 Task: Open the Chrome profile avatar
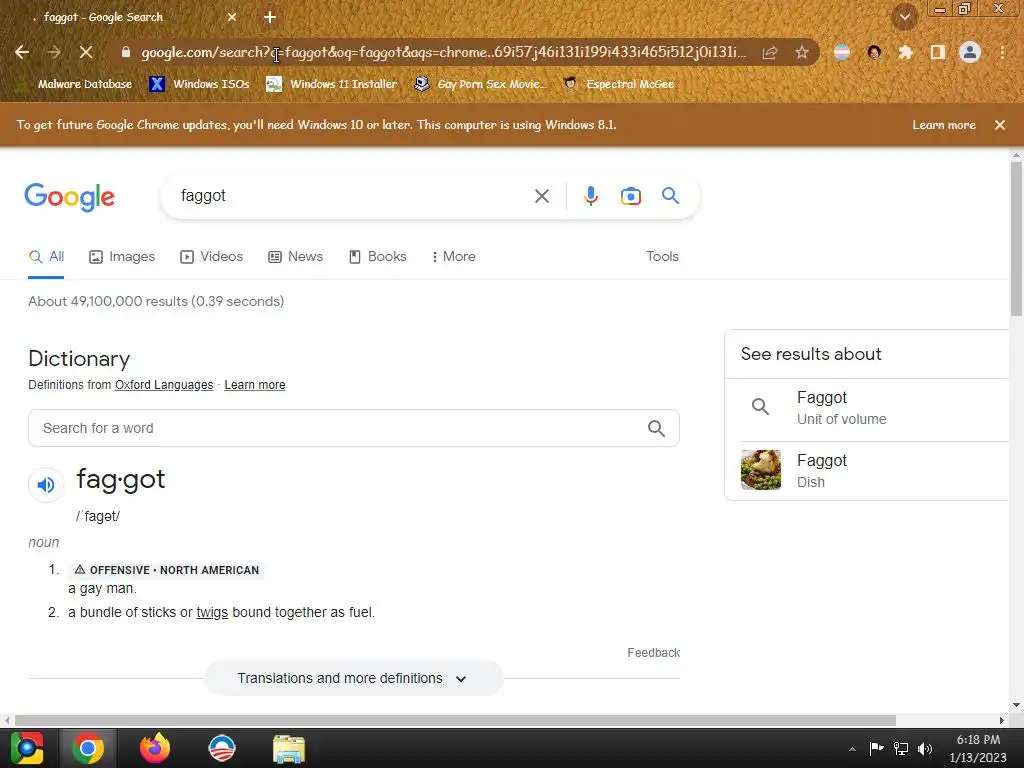pos(970,52)
